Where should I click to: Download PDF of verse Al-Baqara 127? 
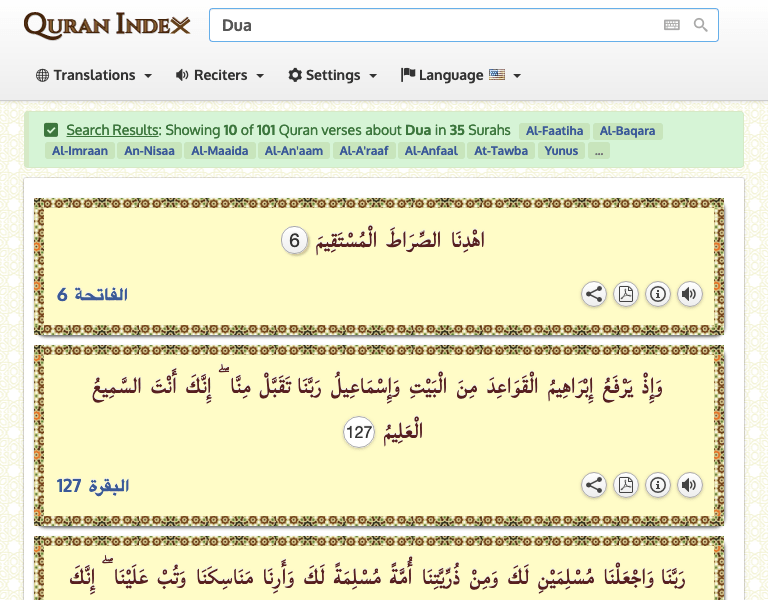point(626,485)
